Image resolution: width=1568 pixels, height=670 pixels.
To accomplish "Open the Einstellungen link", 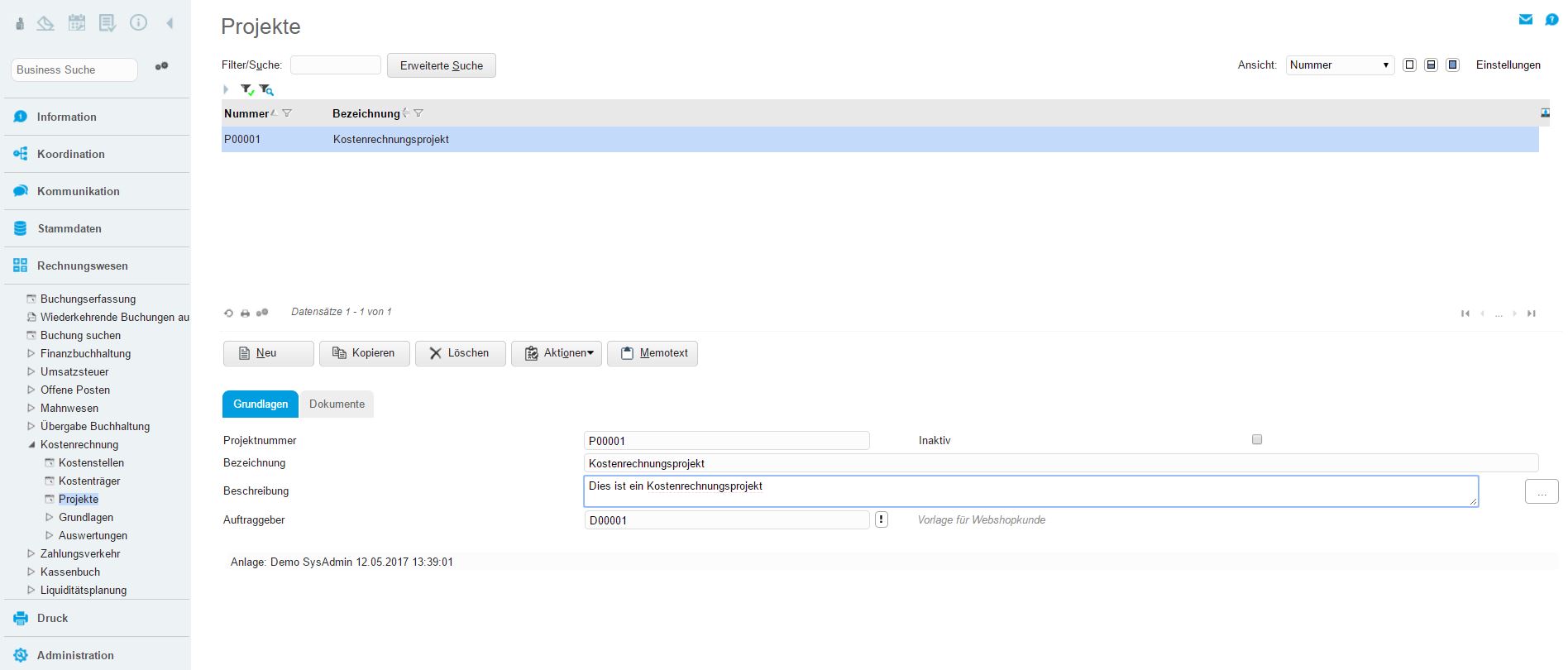I will [1508, 65].
